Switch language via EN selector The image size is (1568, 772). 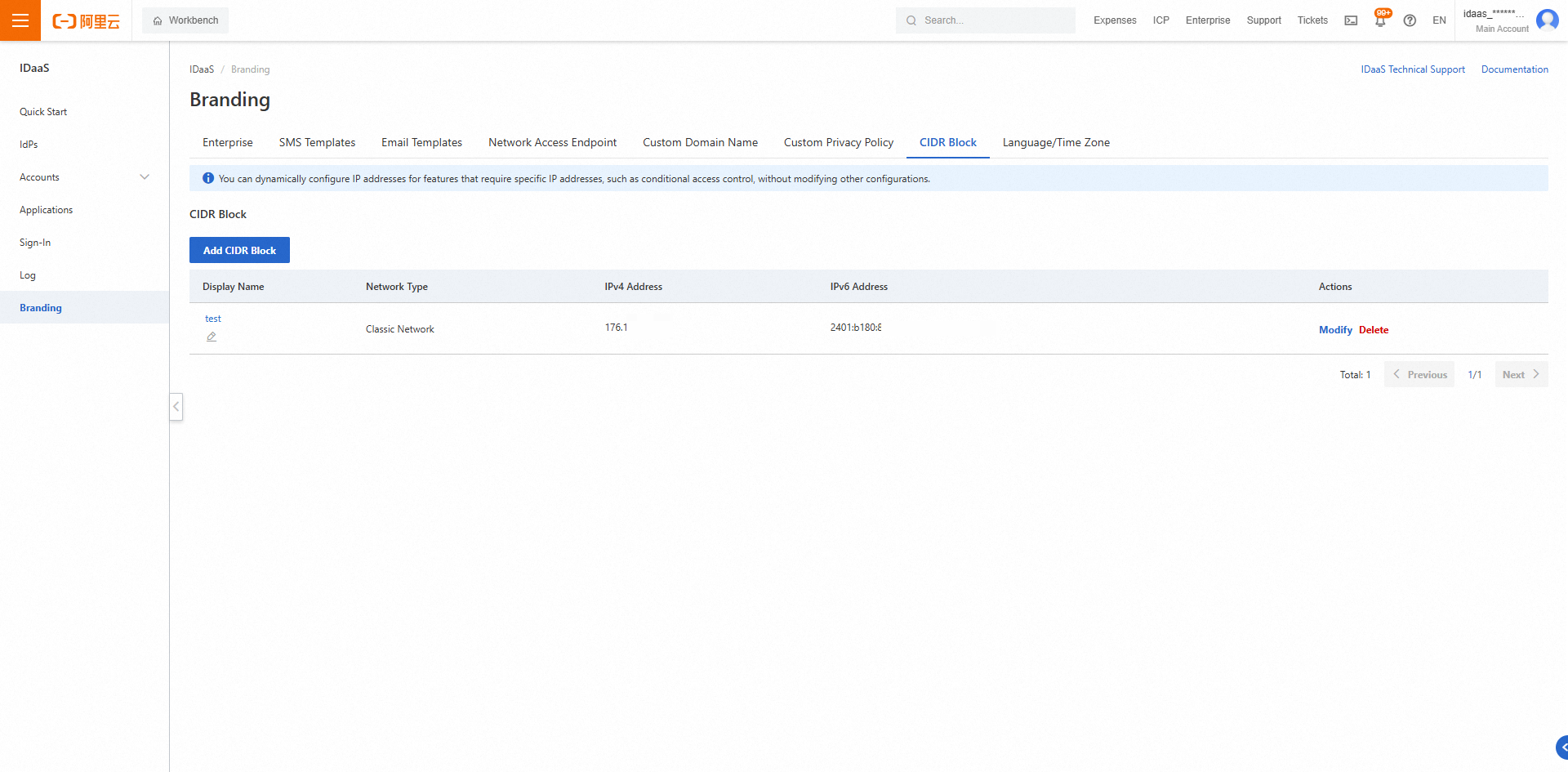click(1439, 20)
